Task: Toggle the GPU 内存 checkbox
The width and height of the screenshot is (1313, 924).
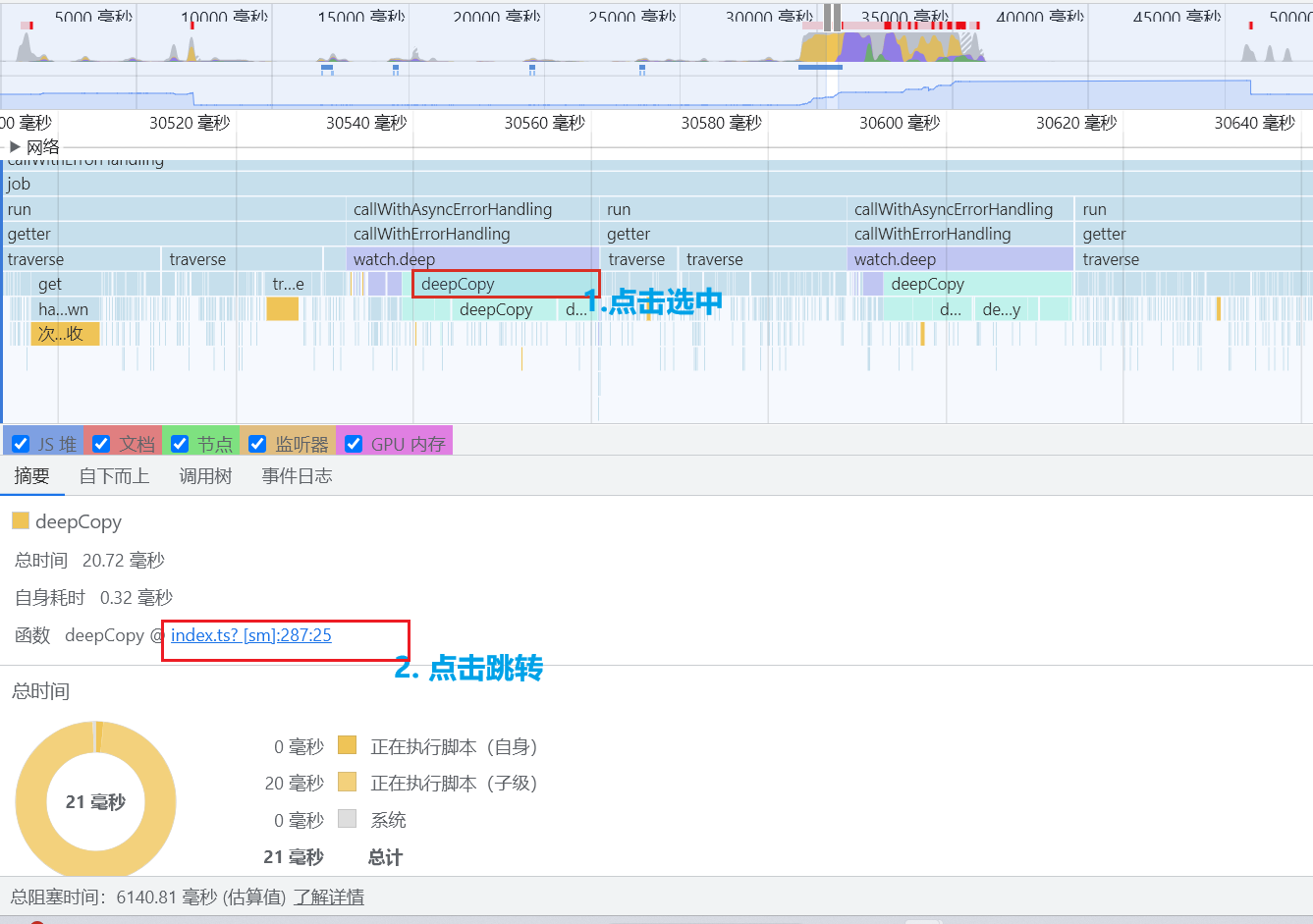Action: [354, 444]
